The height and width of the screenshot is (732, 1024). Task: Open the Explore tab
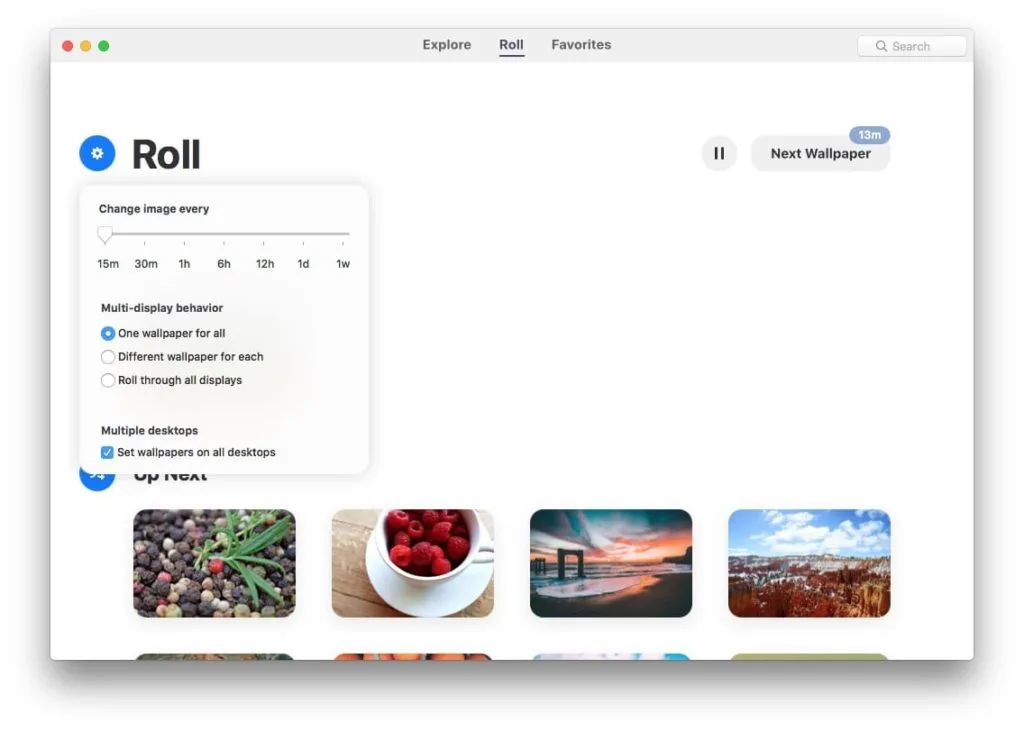click(447, 44)
